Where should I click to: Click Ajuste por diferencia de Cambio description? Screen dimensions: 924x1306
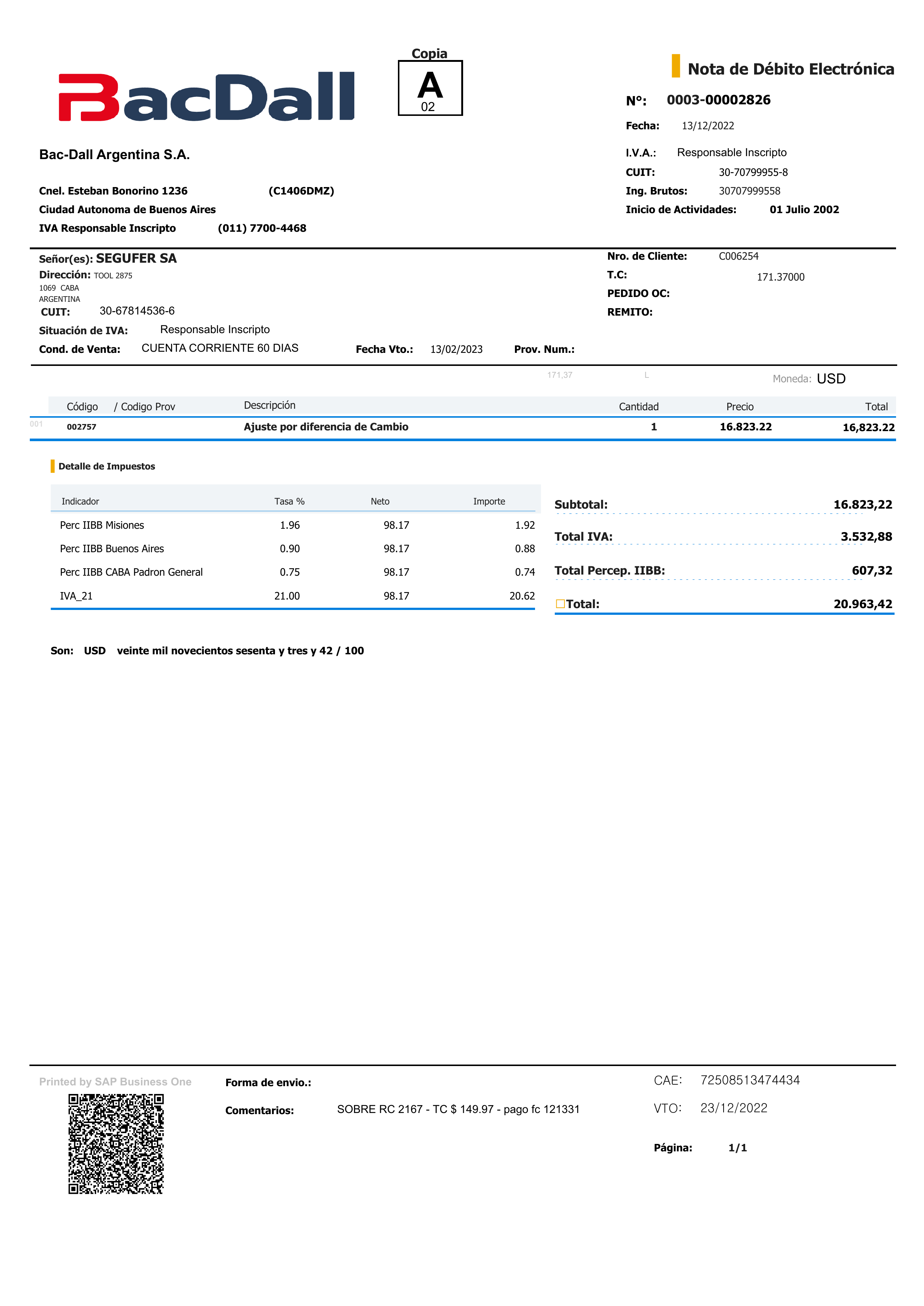pyautogui.click(x=326, y=427)
